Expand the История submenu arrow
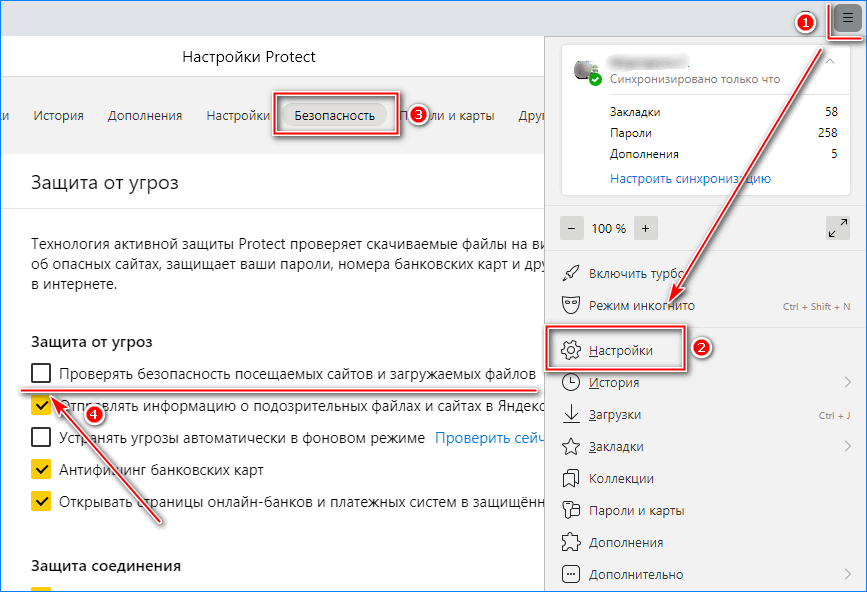Viewport: 867px width, 592px height. click(847, 382)
